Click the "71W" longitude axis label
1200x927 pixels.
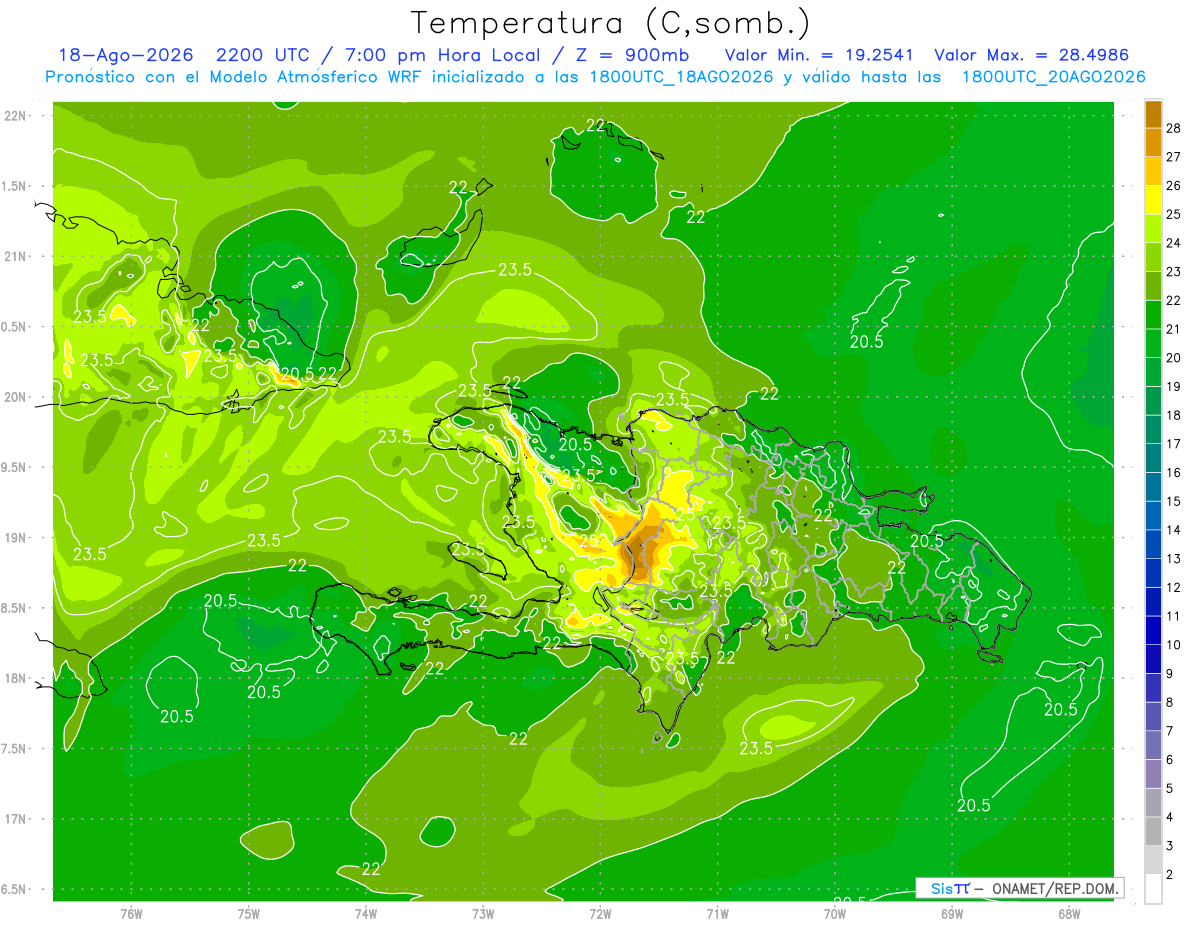717,913
